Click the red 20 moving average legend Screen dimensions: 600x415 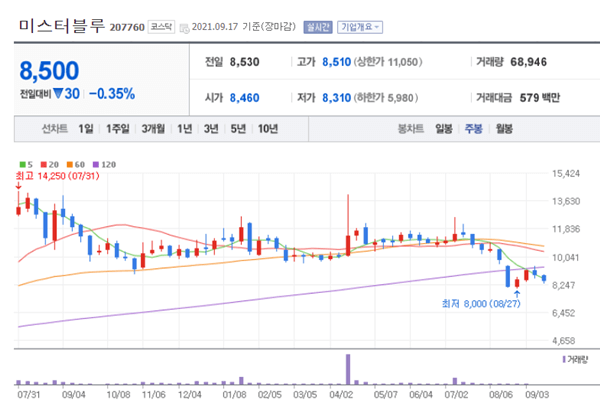click(50, 164)
